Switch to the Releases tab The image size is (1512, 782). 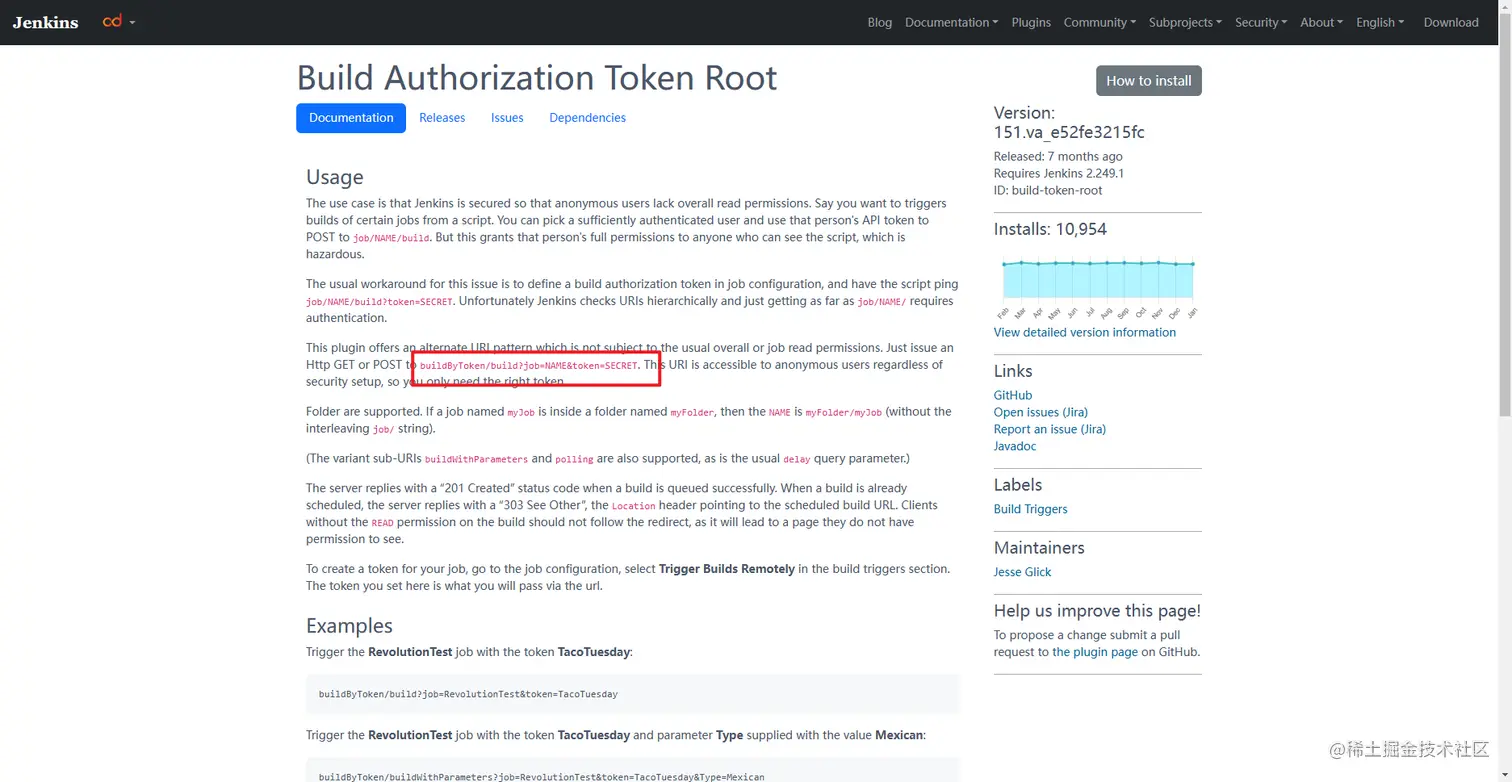click(x=442, y=118)
